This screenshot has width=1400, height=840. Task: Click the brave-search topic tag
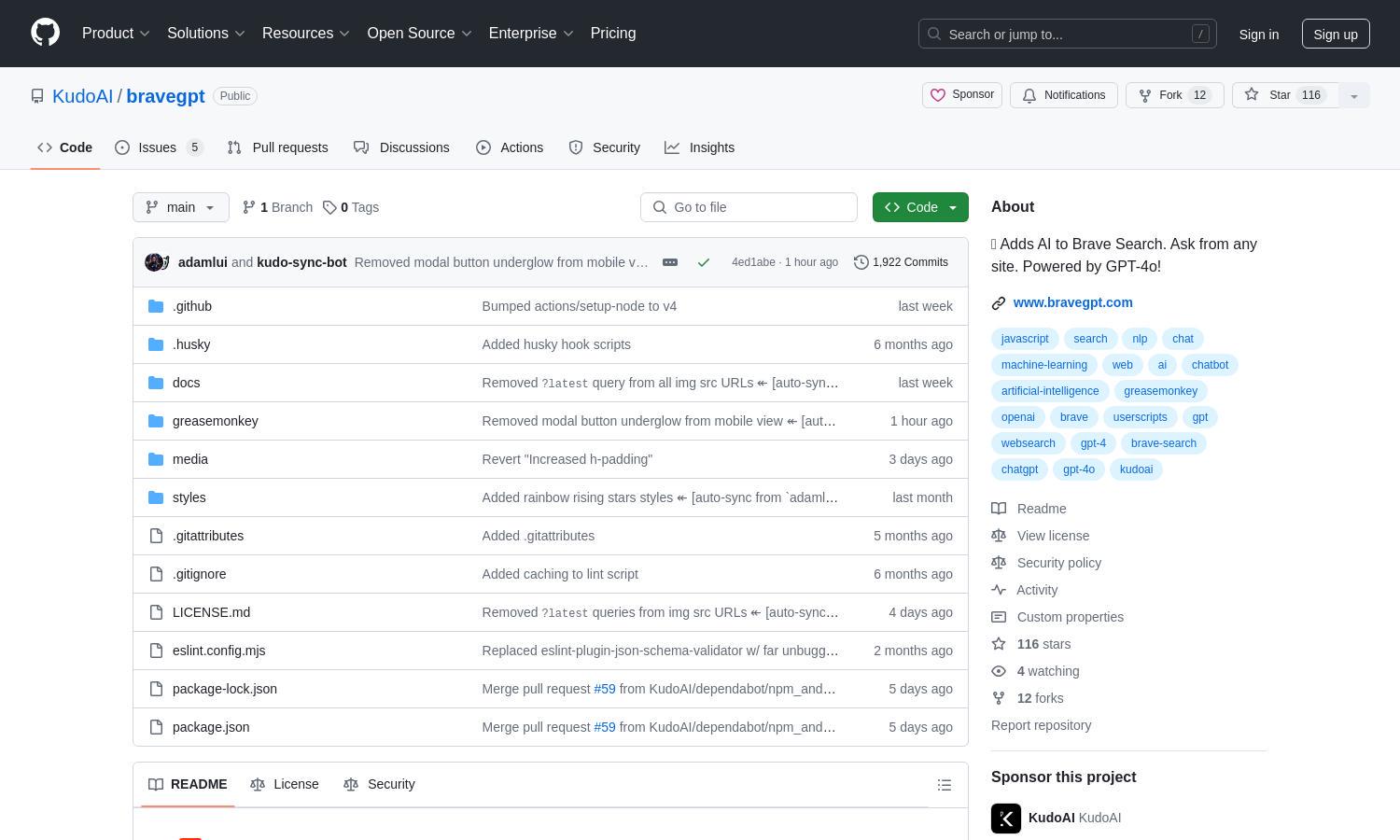coord(1164,443)
